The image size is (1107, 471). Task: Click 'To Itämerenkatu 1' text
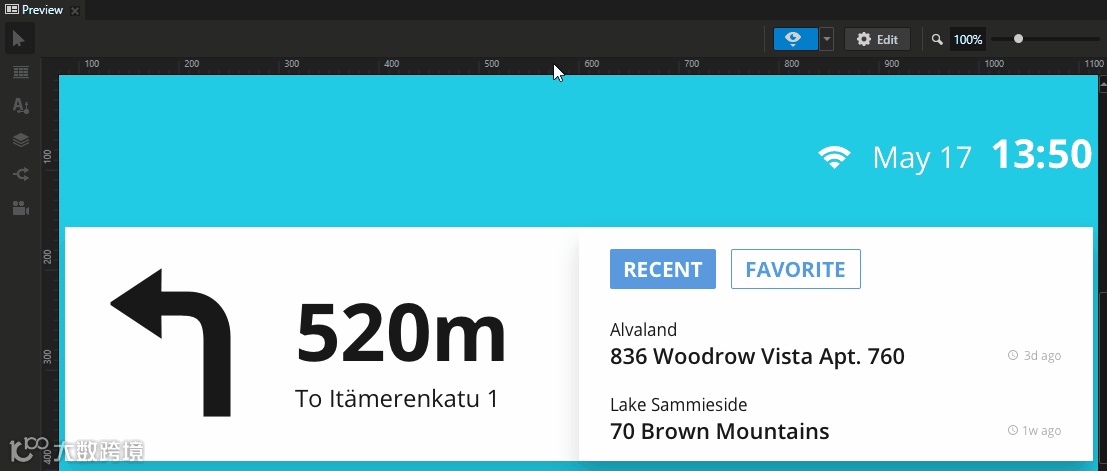397,399
